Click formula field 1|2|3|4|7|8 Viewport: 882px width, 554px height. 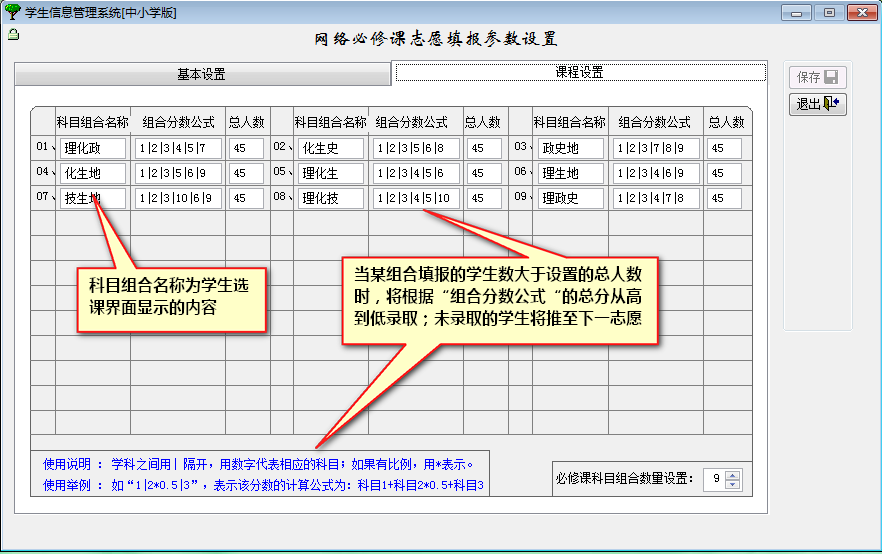pyautogui.click(x=656, y=198)
